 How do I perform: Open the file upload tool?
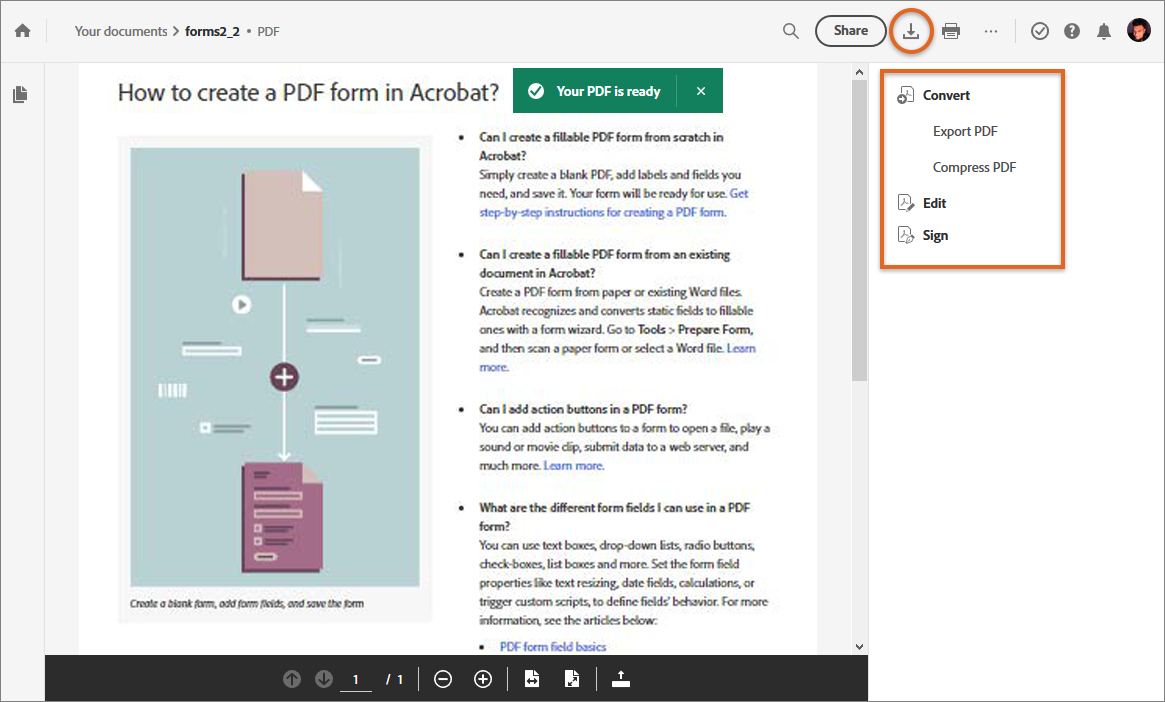tap(620, 678)
